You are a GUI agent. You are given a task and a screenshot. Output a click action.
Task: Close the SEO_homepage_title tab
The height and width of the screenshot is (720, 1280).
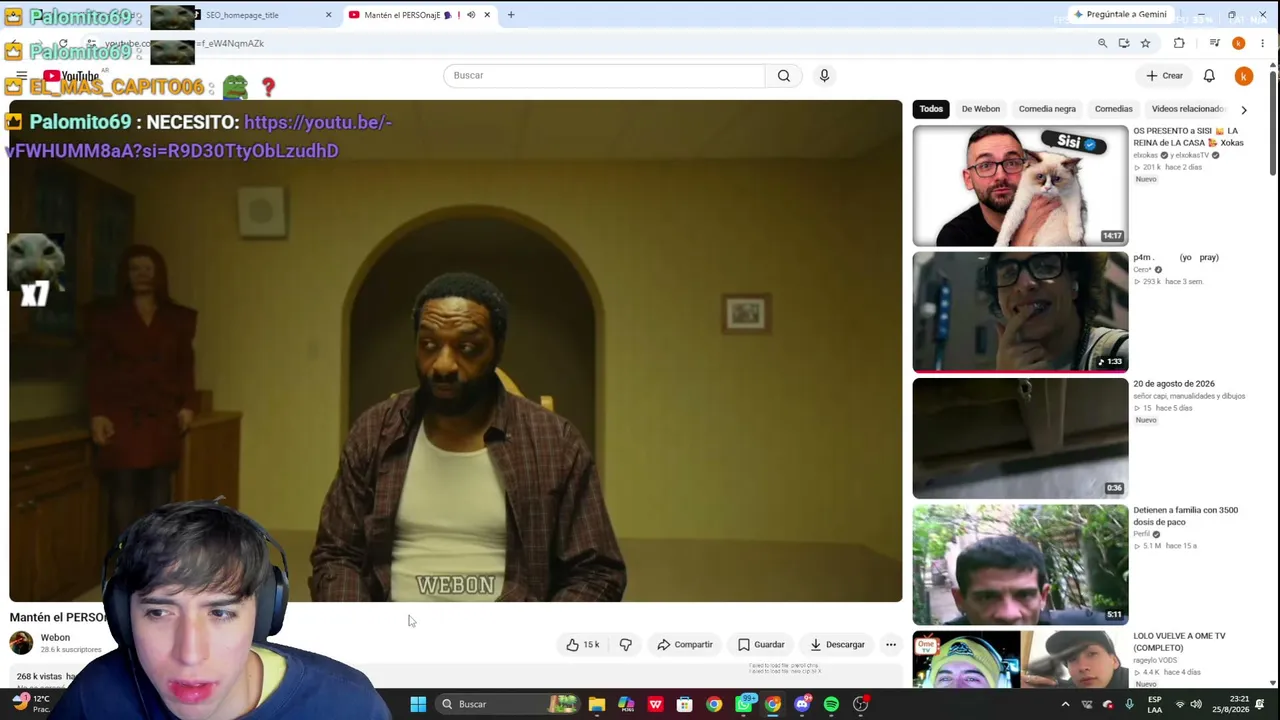point(328,15)
